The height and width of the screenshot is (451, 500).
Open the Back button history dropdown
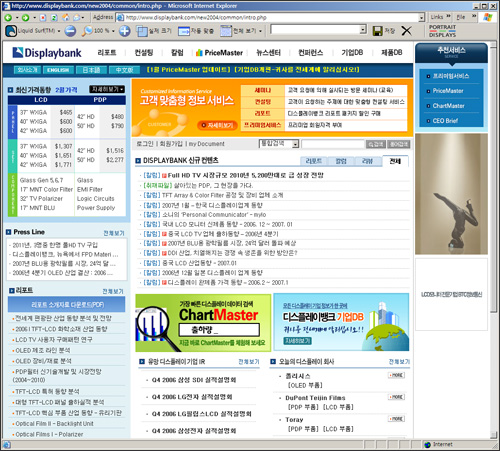pyautogui.click(x=16, y=18)
